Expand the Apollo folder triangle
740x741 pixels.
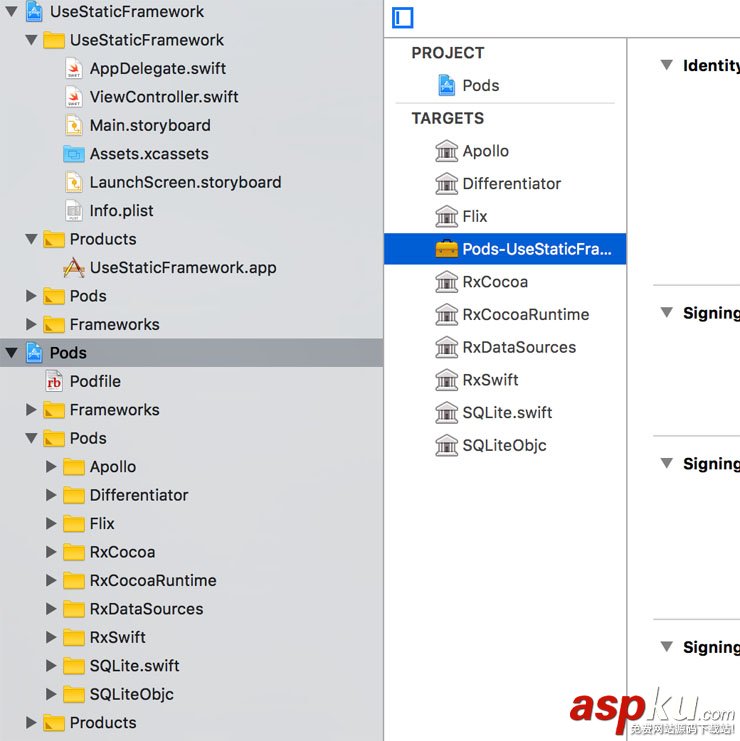pyautogui.click(x=51, y=467)
